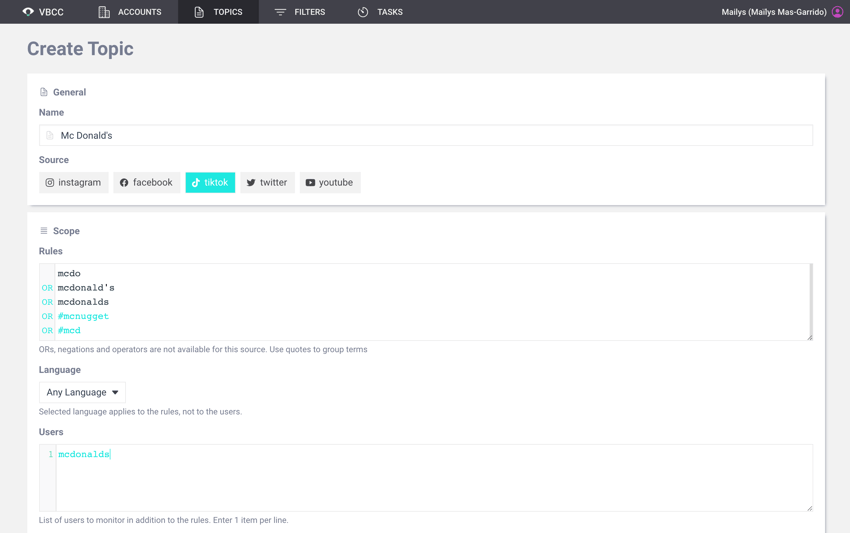850x533 pixels.
Task: Select facebook as the source
Action: pyautogui.click(x=146, y=183)
